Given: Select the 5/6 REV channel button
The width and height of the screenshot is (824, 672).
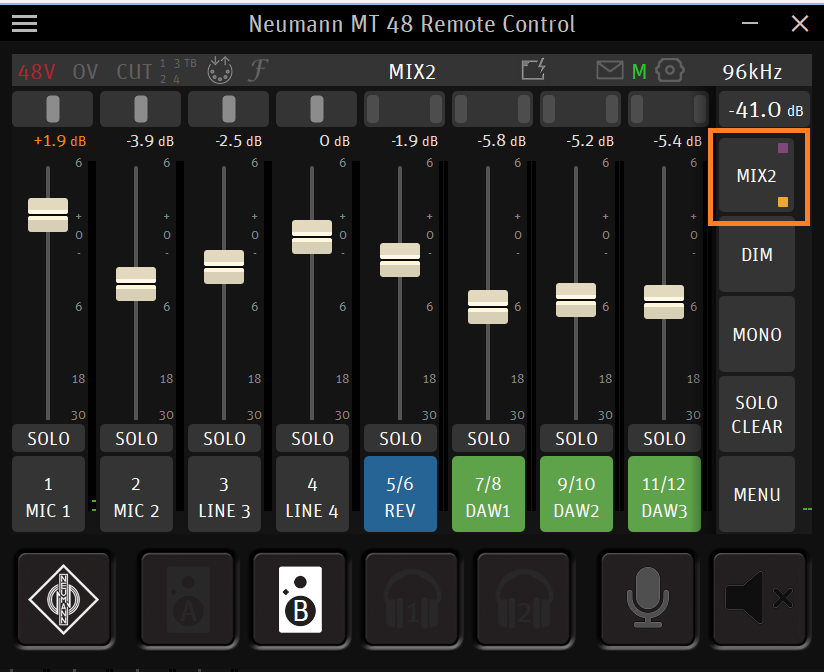Looking at the screenshot, I should pos(400,494).
